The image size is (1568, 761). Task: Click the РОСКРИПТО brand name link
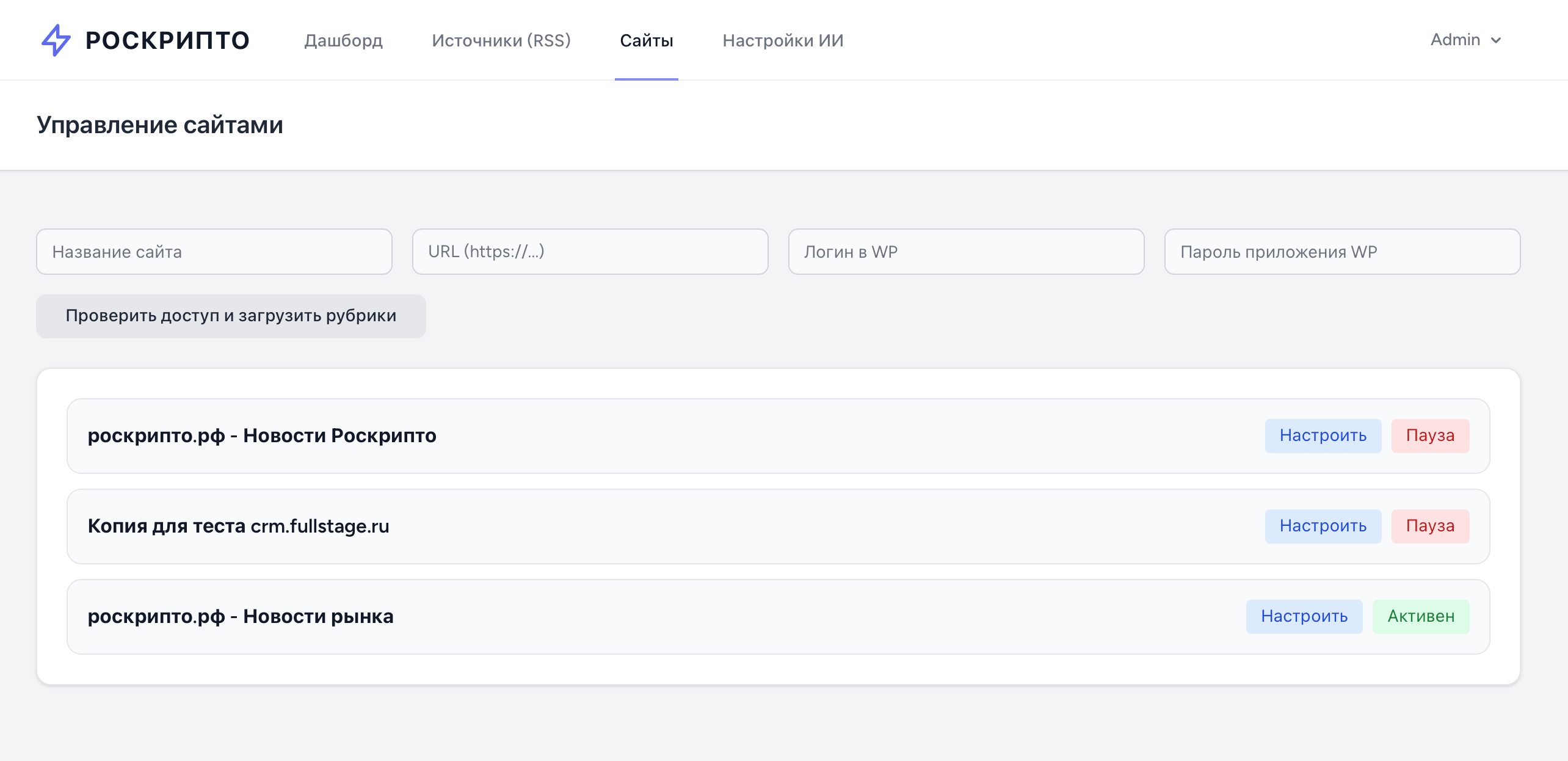click(167, 40)
